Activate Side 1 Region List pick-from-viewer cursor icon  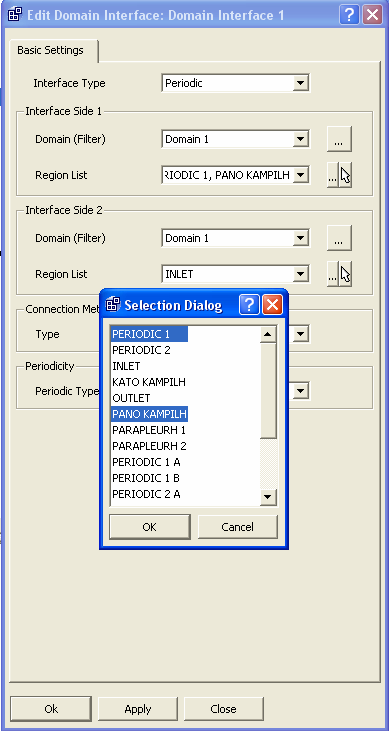345,175
